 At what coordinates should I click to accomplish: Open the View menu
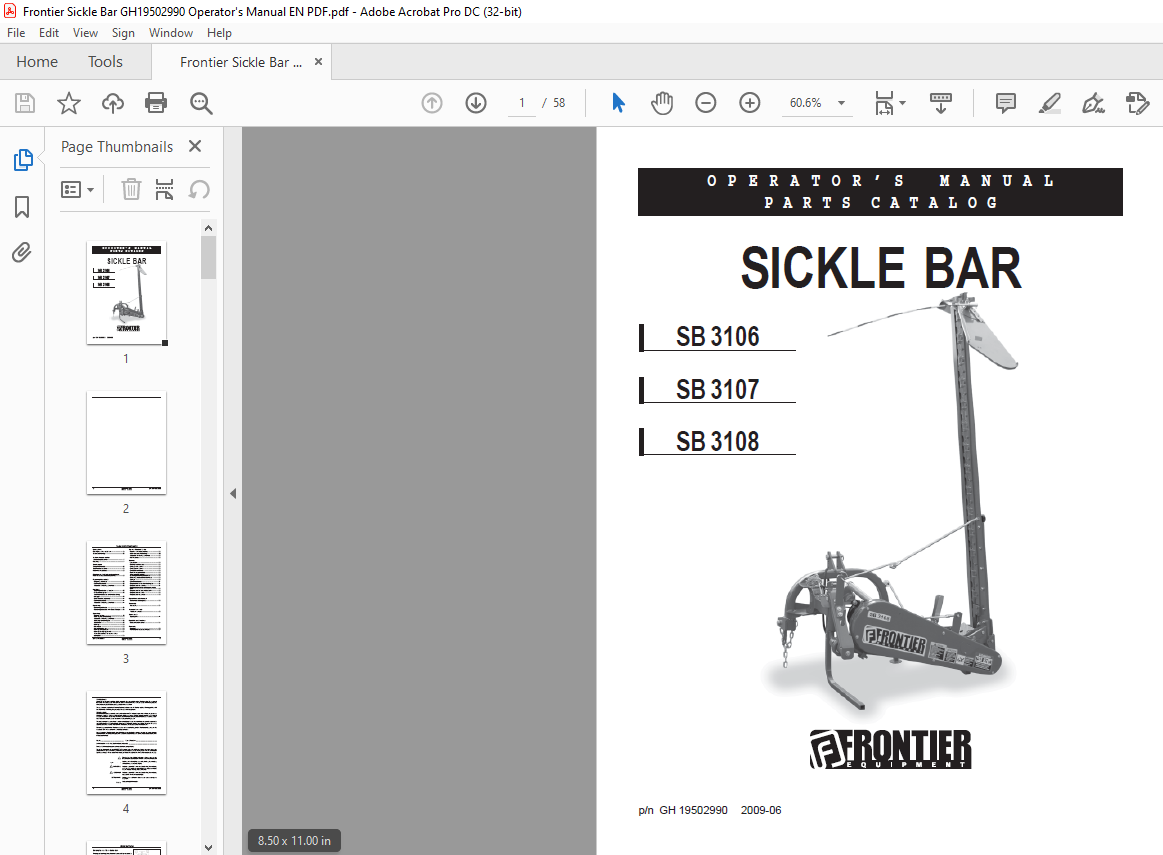[85, 33]
